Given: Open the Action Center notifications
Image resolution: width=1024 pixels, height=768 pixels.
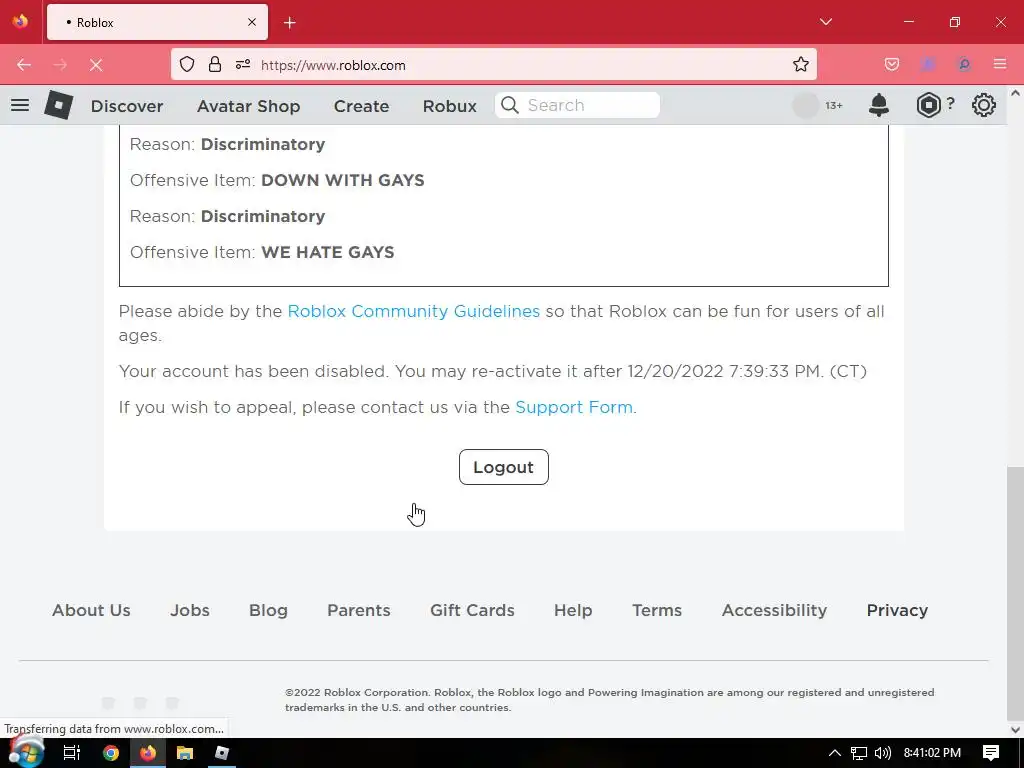Looking at the screenshot, I should pyautogui.click(x=991, y=753).
